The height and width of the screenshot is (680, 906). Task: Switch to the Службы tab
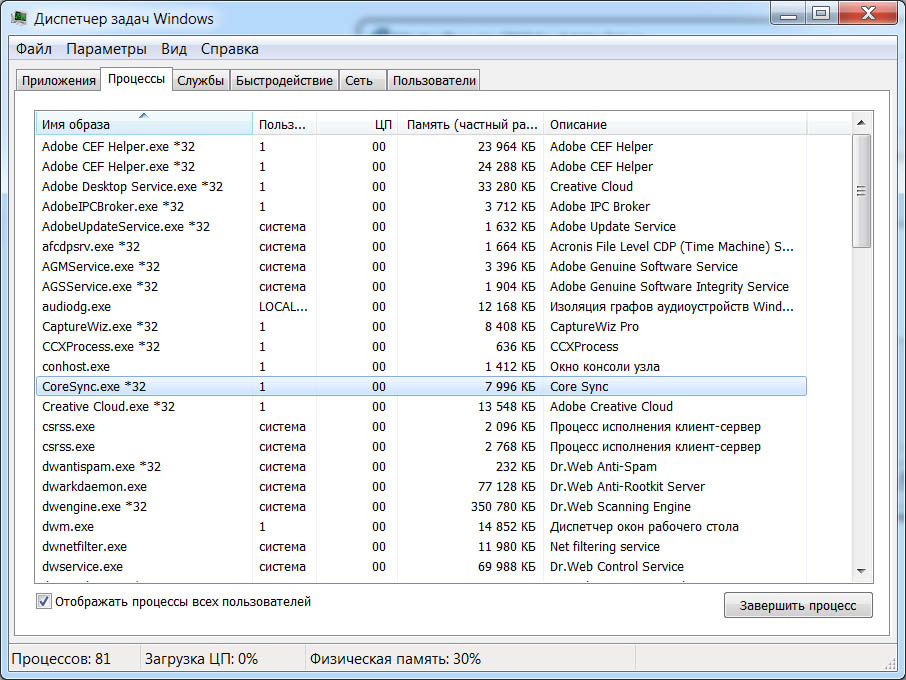pos(200,81)
